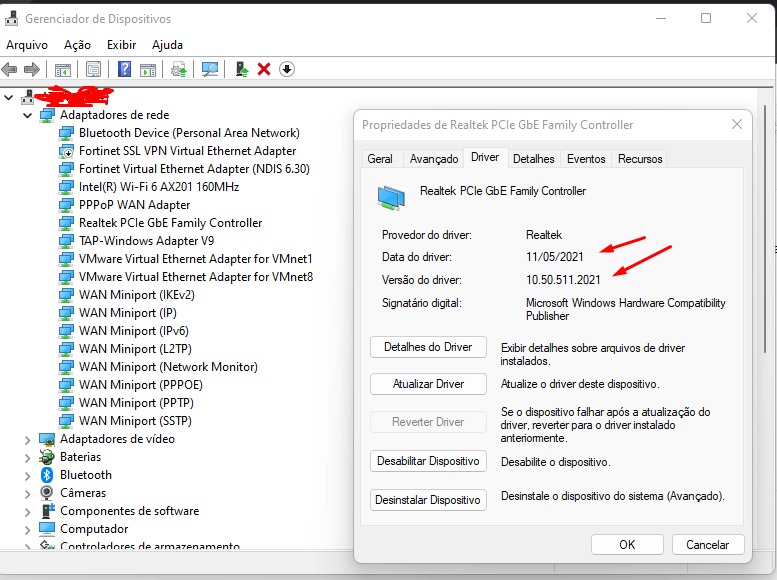This screenshot has width=777, height=580.
Task: Expand the Adaptadores de vídeo node
Action: (27, 439)
